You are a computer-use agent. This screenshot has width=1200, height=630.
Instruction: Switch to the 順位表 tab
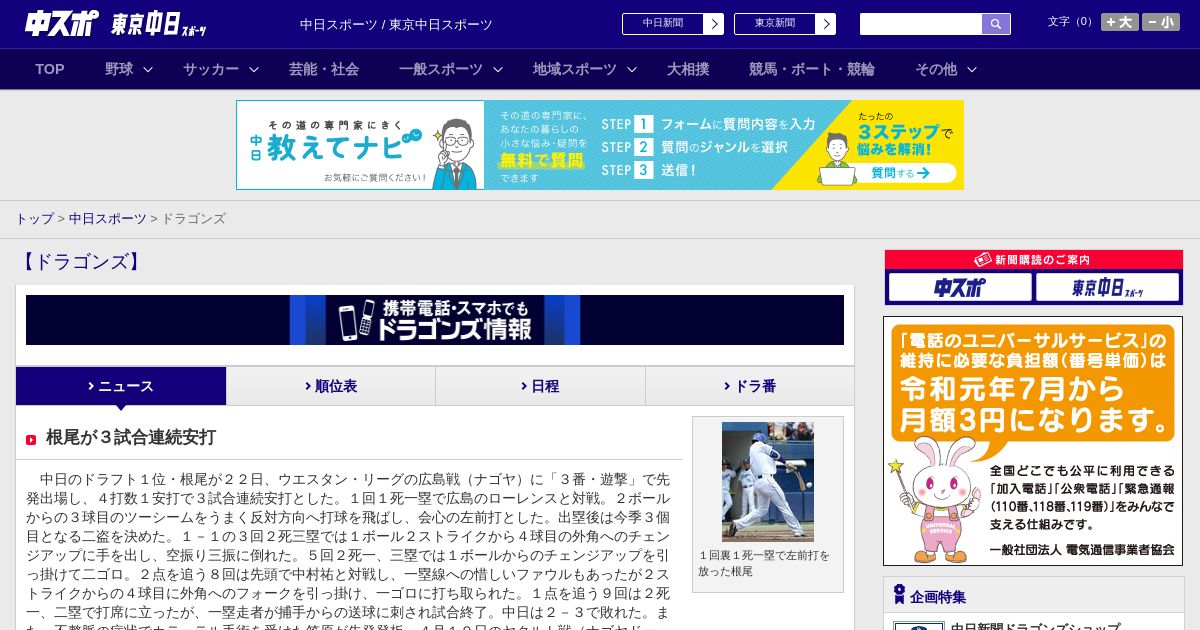click(331, 386)
